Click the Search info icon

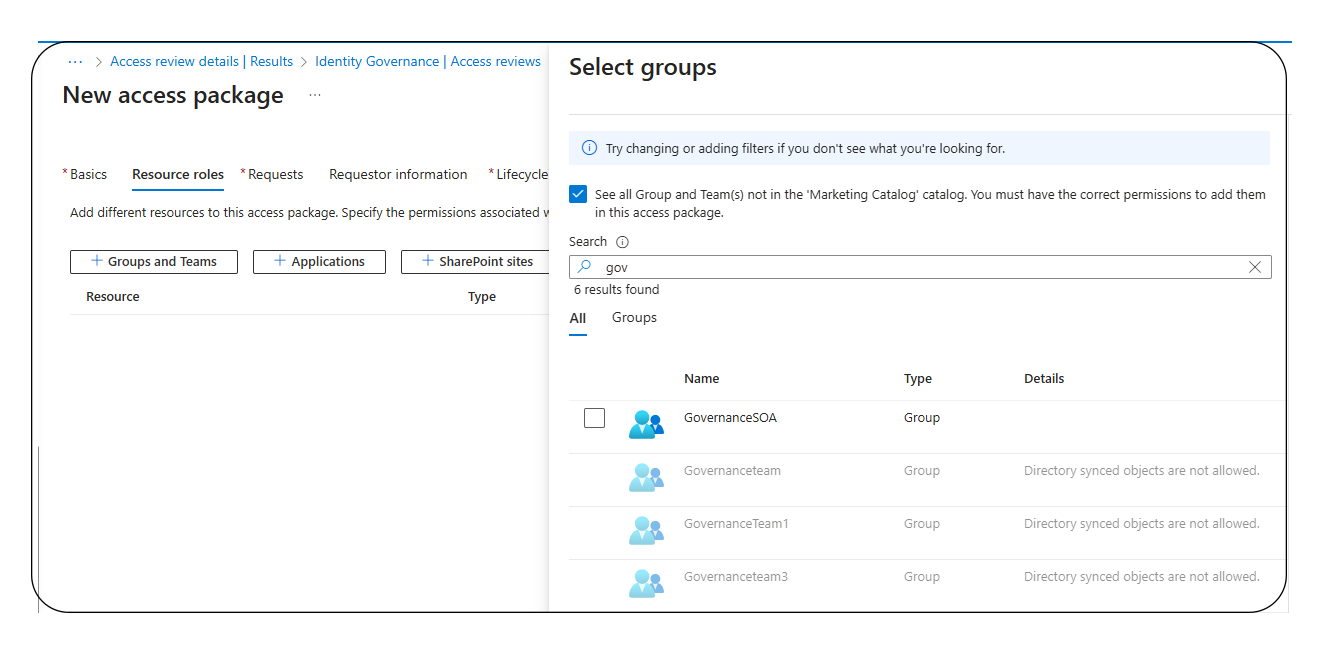coord(622,242)
